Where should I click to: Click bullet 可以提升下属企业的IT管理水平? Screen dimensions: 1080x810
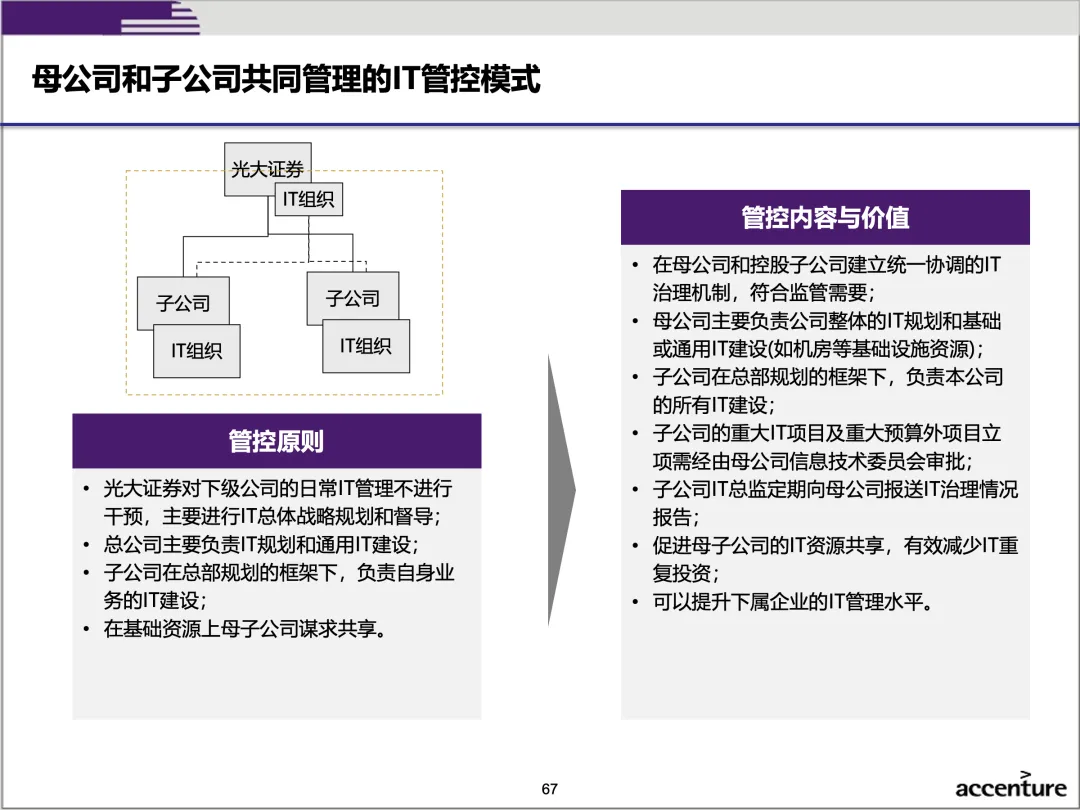(793, 602)
